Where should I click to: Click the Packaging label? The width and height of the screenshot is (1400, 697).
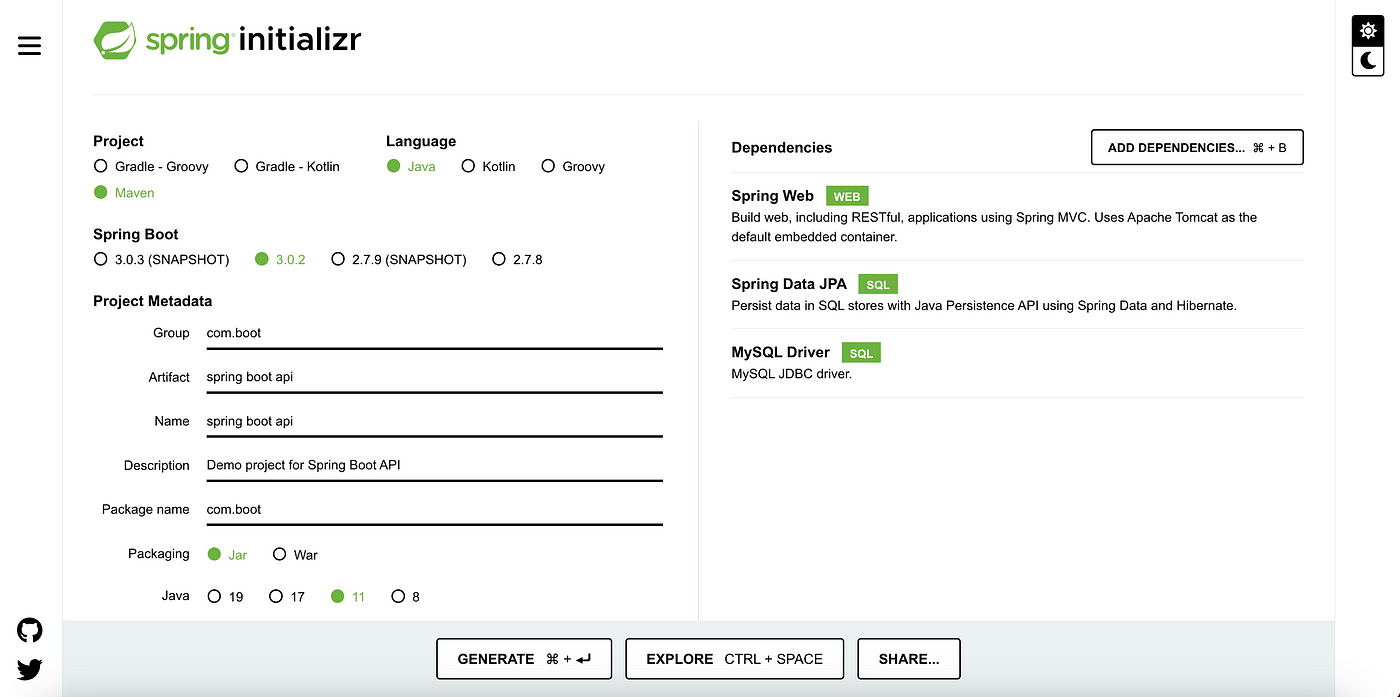coord(159,554)
